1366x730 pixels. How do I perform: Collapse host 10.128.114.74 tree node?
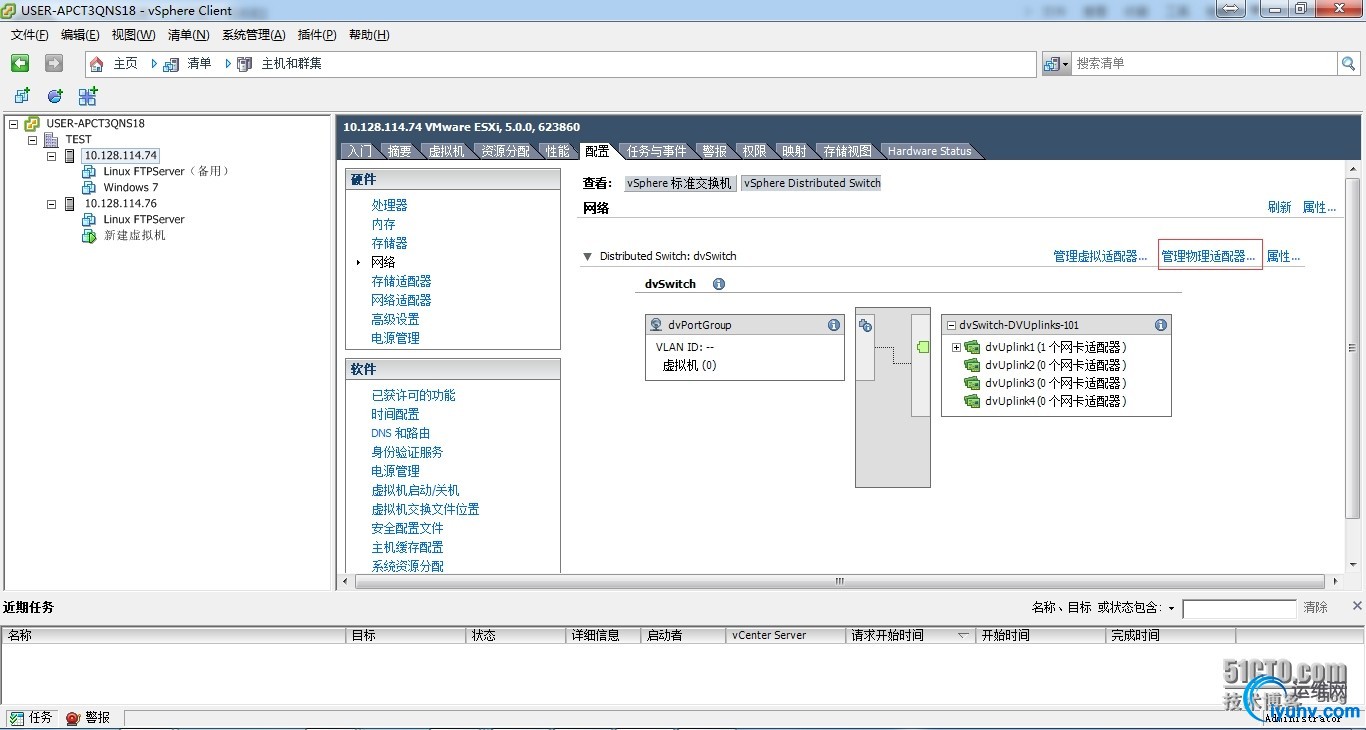52,156
